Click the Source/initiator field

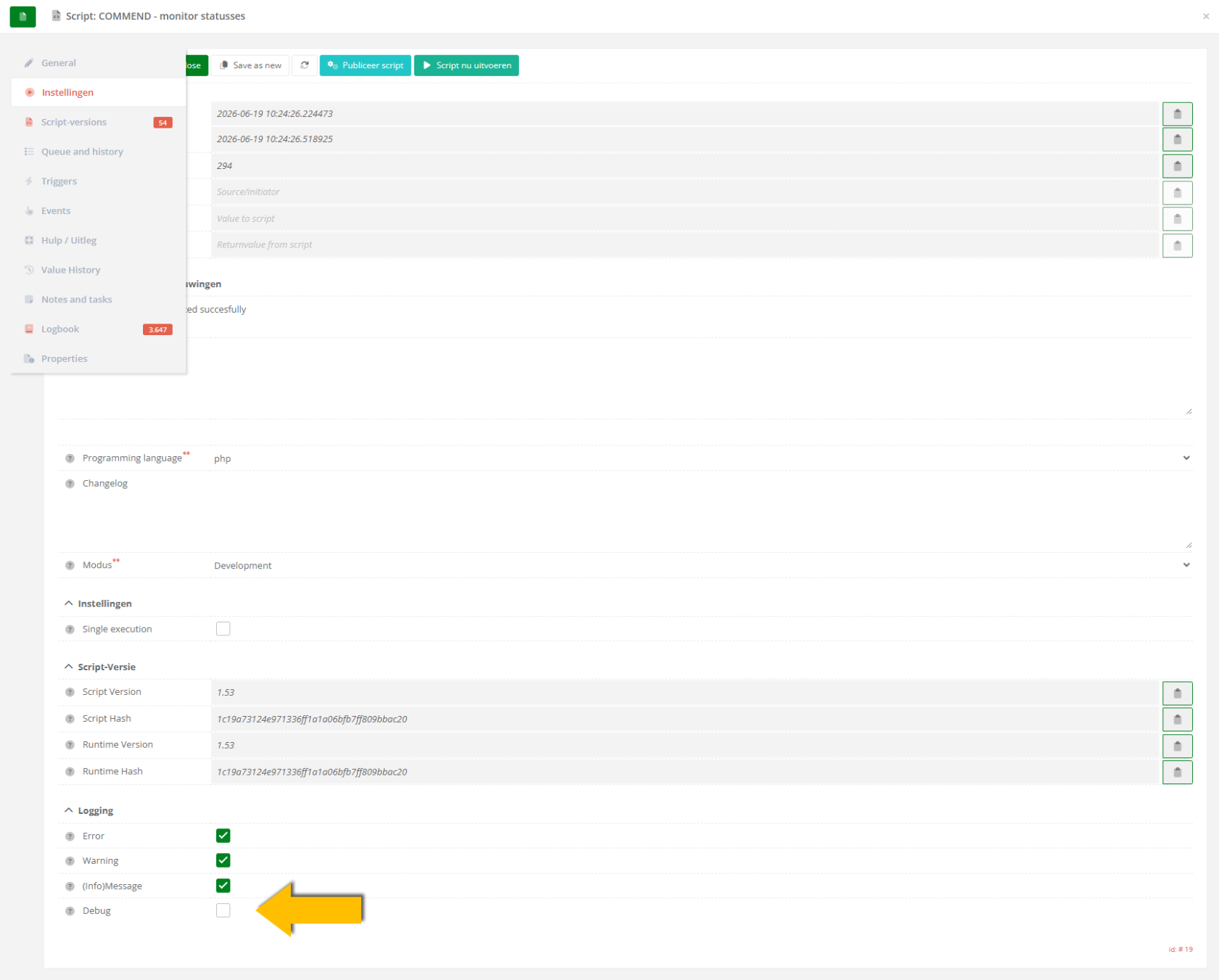coord(685,192)
